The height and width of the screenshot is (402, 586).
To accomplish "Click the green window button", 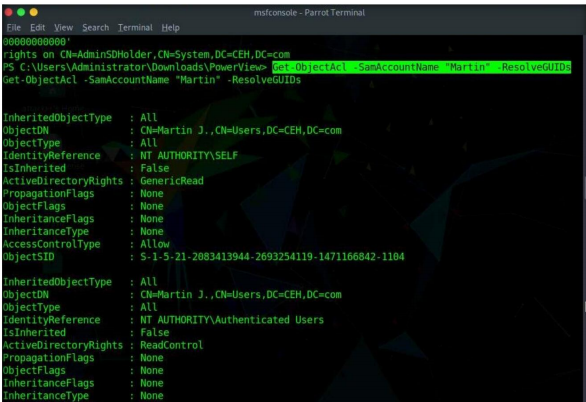I will (21, 12).
